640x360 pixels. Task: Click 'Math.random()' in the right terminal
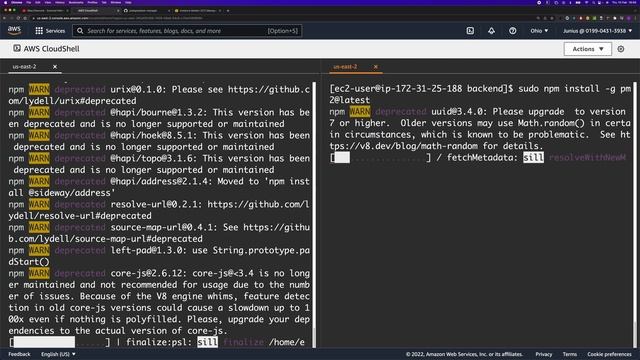[551, 123]
